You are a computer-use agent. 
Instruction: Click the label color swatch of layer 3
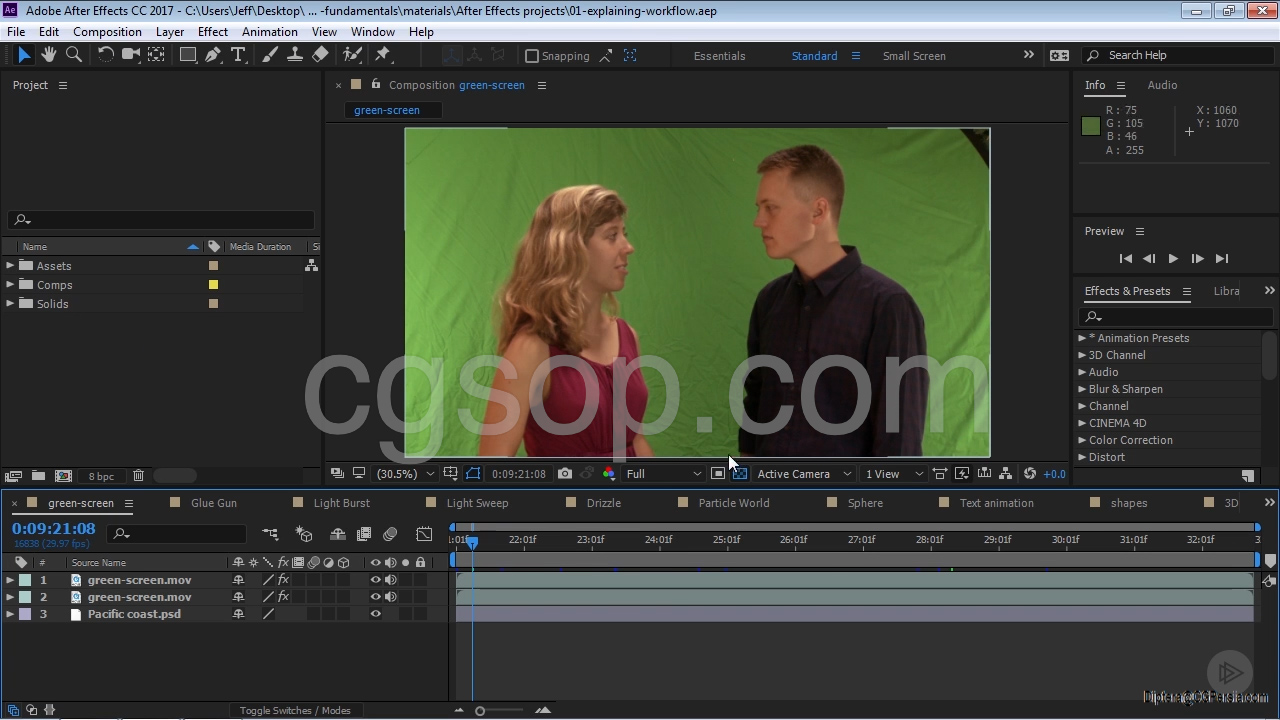click(25, 614)
